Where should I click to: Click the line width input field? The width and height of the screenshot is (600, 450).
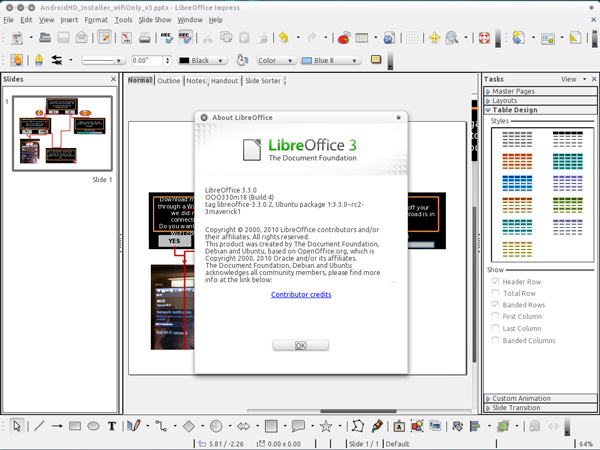(147, 60)
